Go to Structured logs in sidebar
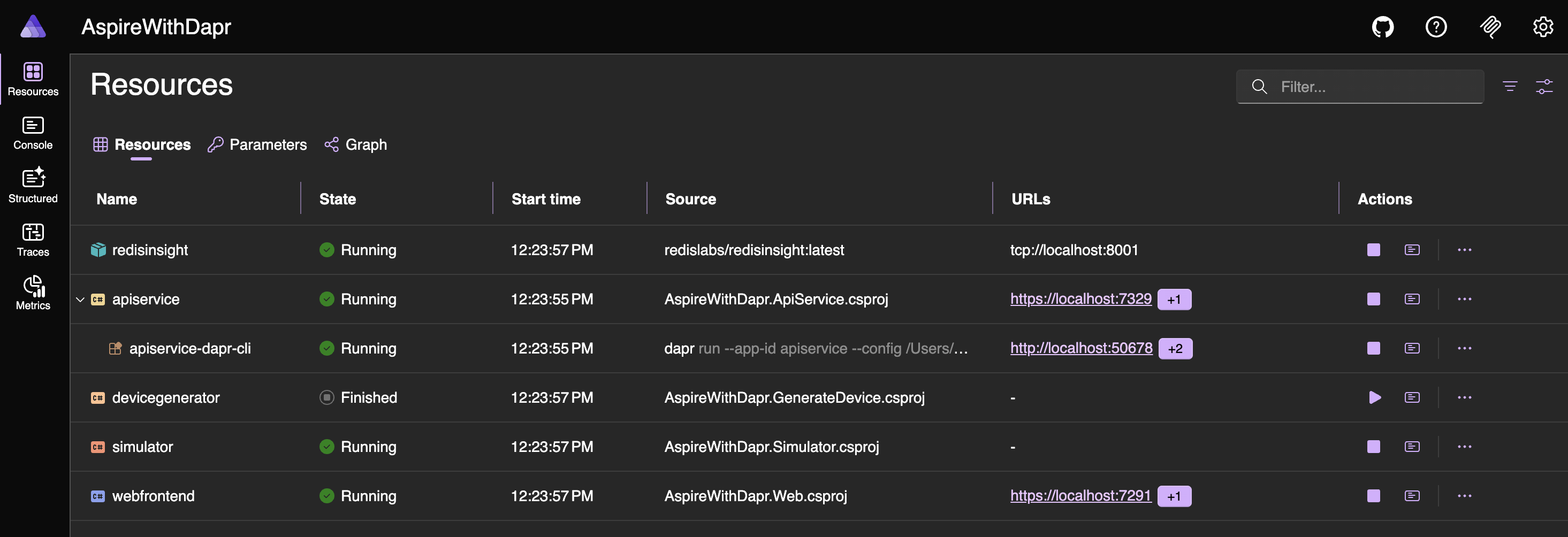Image resolution: width=1568 pixels, height=537 pixels. coord(33,186)
